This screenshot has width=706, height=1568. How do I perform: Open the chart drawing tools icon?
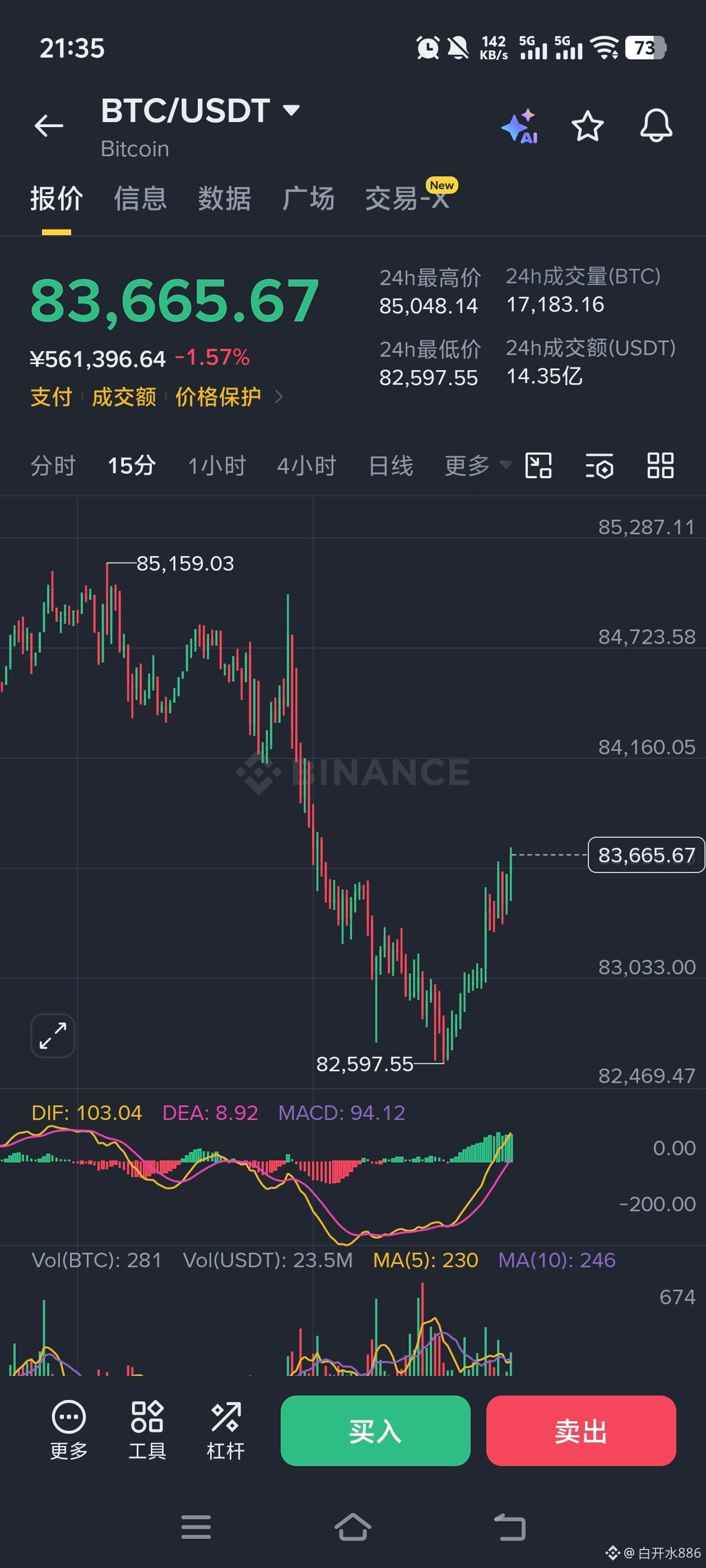(x=538, y=466)
